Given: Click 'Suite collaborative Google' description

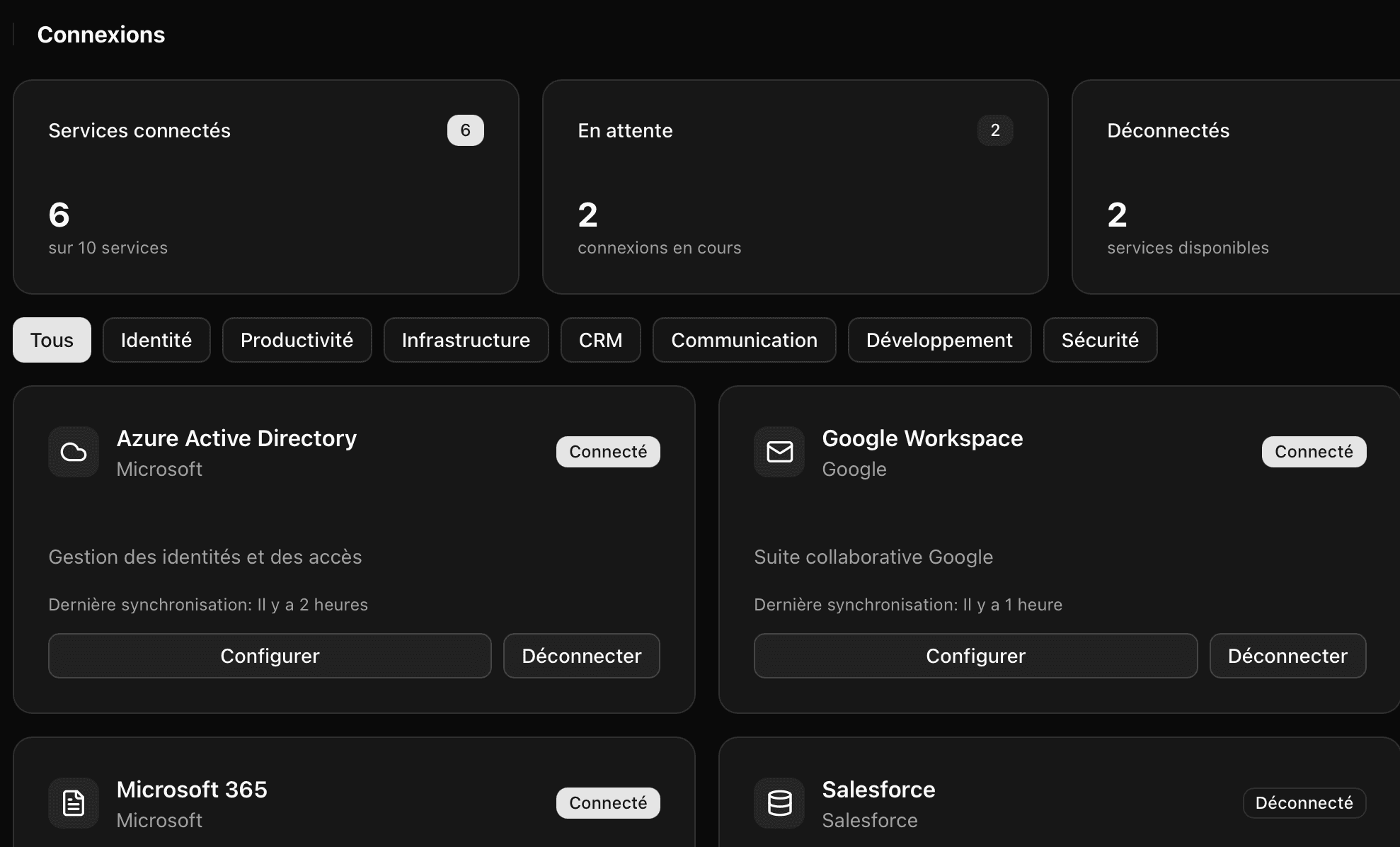Looking at the screenshot, I should tap(873, 557).
